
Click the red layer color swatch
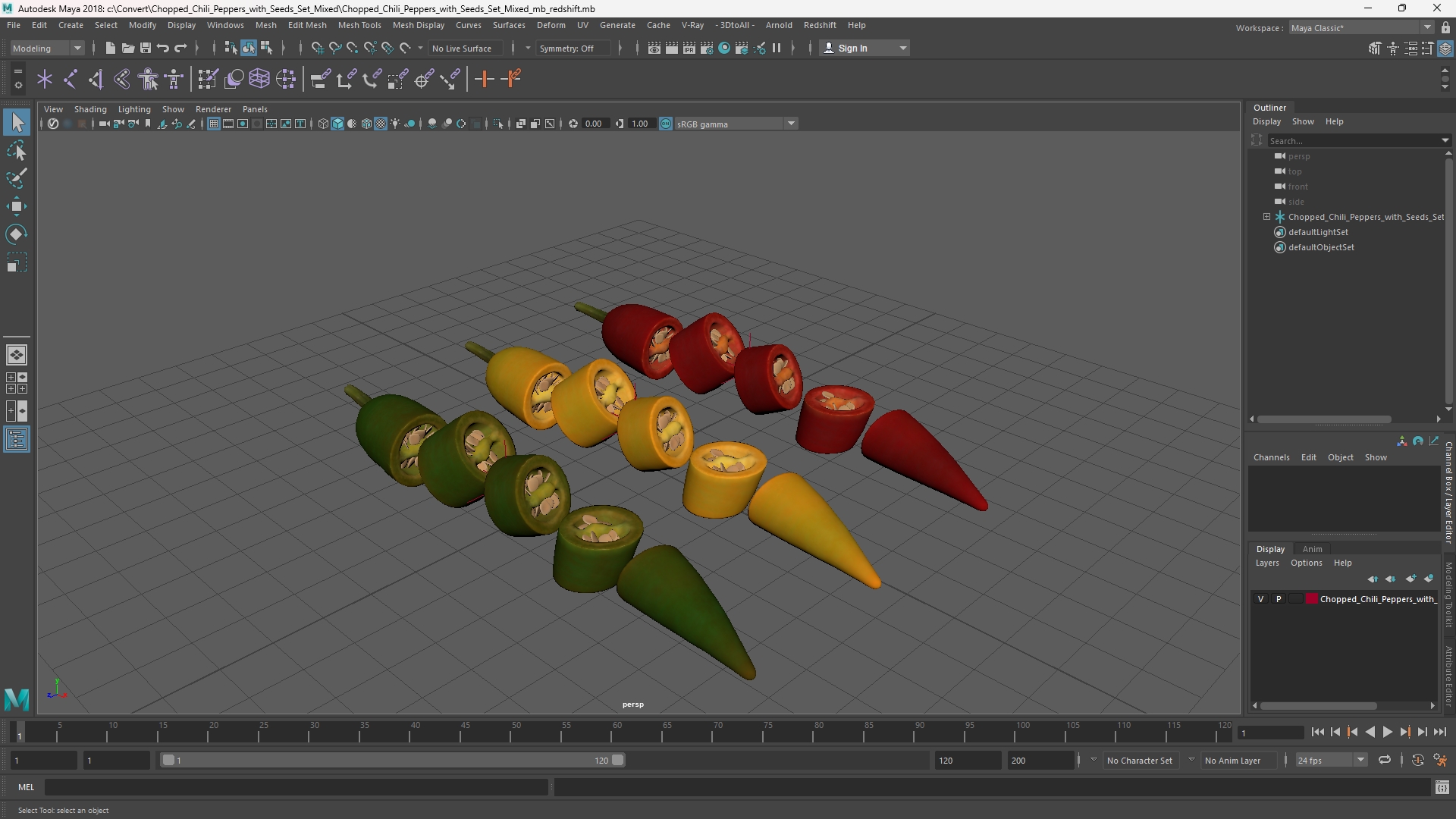click(1312, 599)
